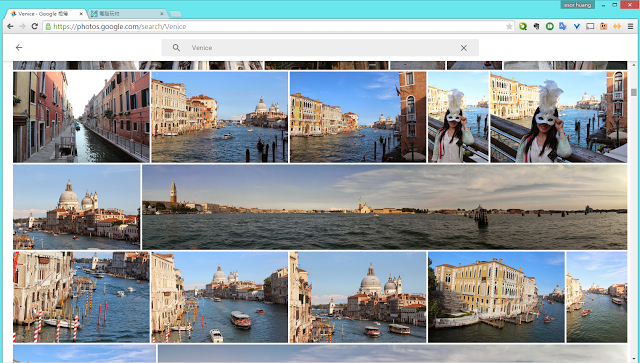Image resolution: width=640 pixels, height=363 pixels.
Task: Go back using the Google Photos back arrow
Action: click(19, 48)
